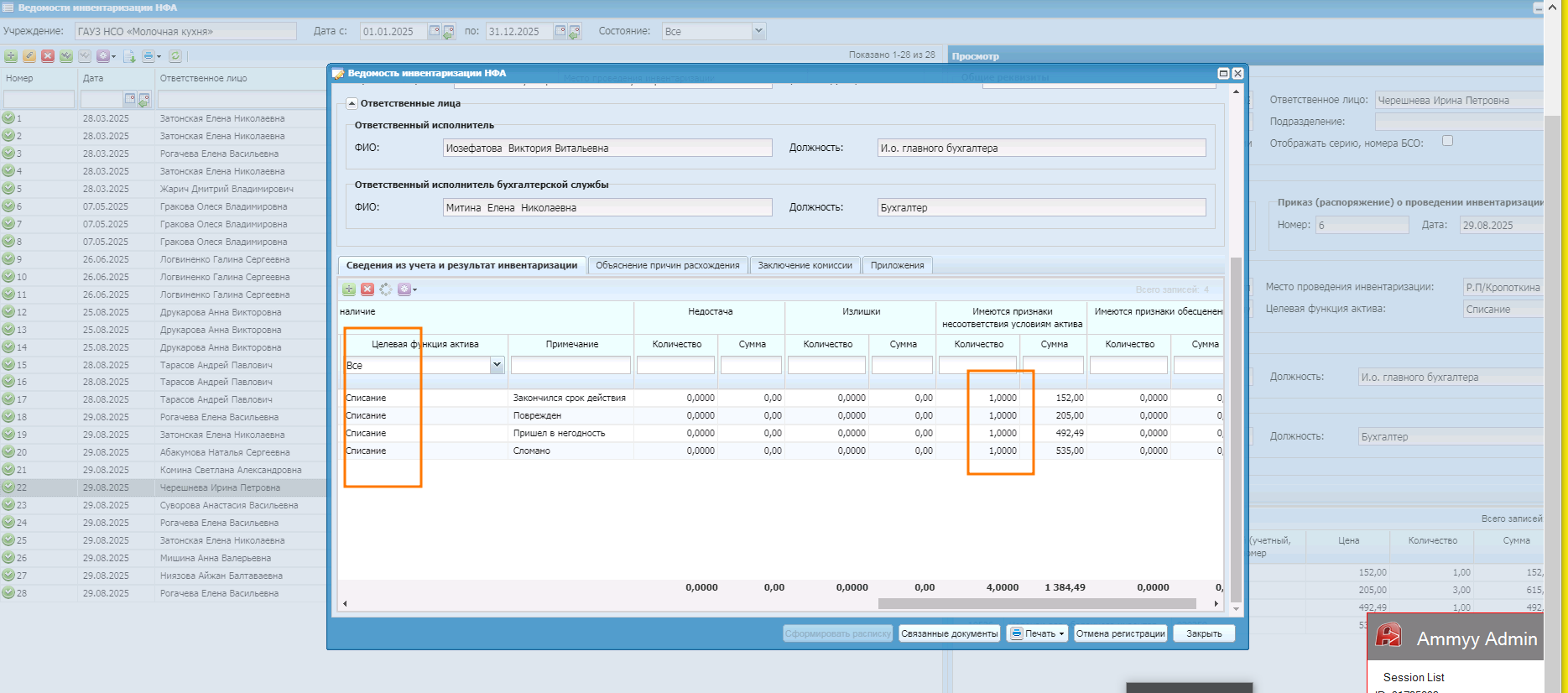Click the green add record icon in main toolbar
Viewport: 1568px width, 693px height.
click(x=11, y=56)
